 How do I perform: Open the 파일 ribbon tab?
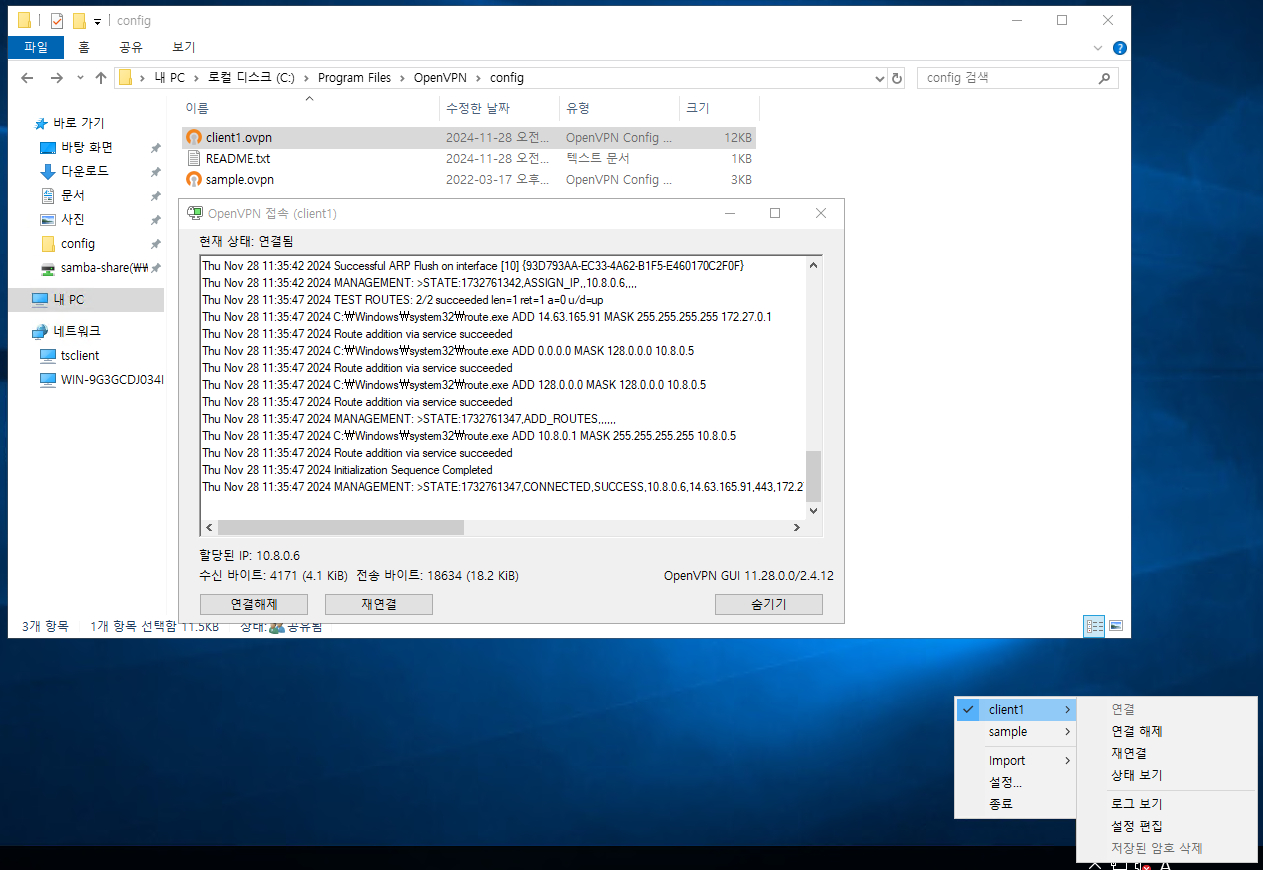click(x=36, y=48)
